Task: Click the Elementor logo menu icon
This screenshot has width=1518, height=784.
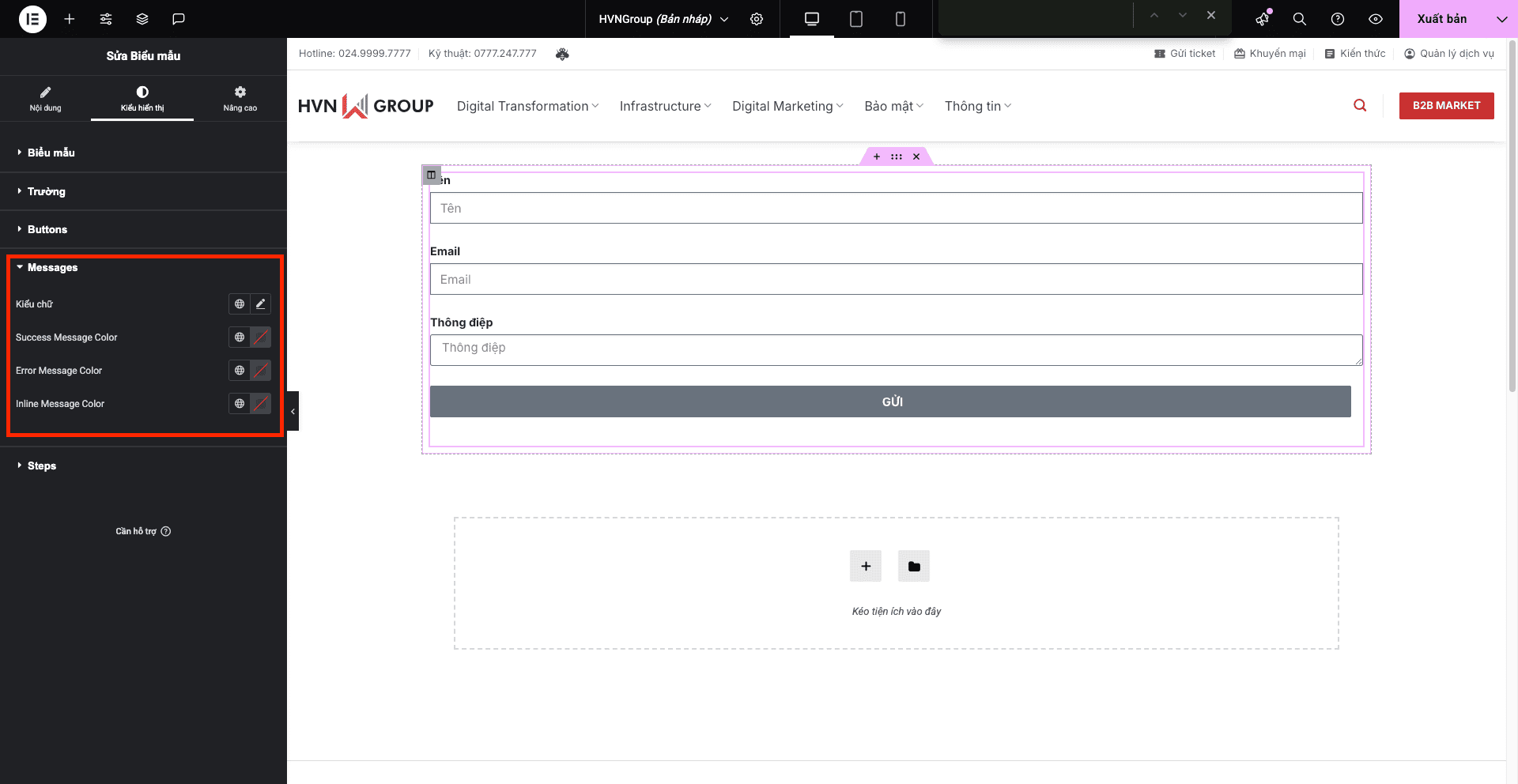Action: 32,19
